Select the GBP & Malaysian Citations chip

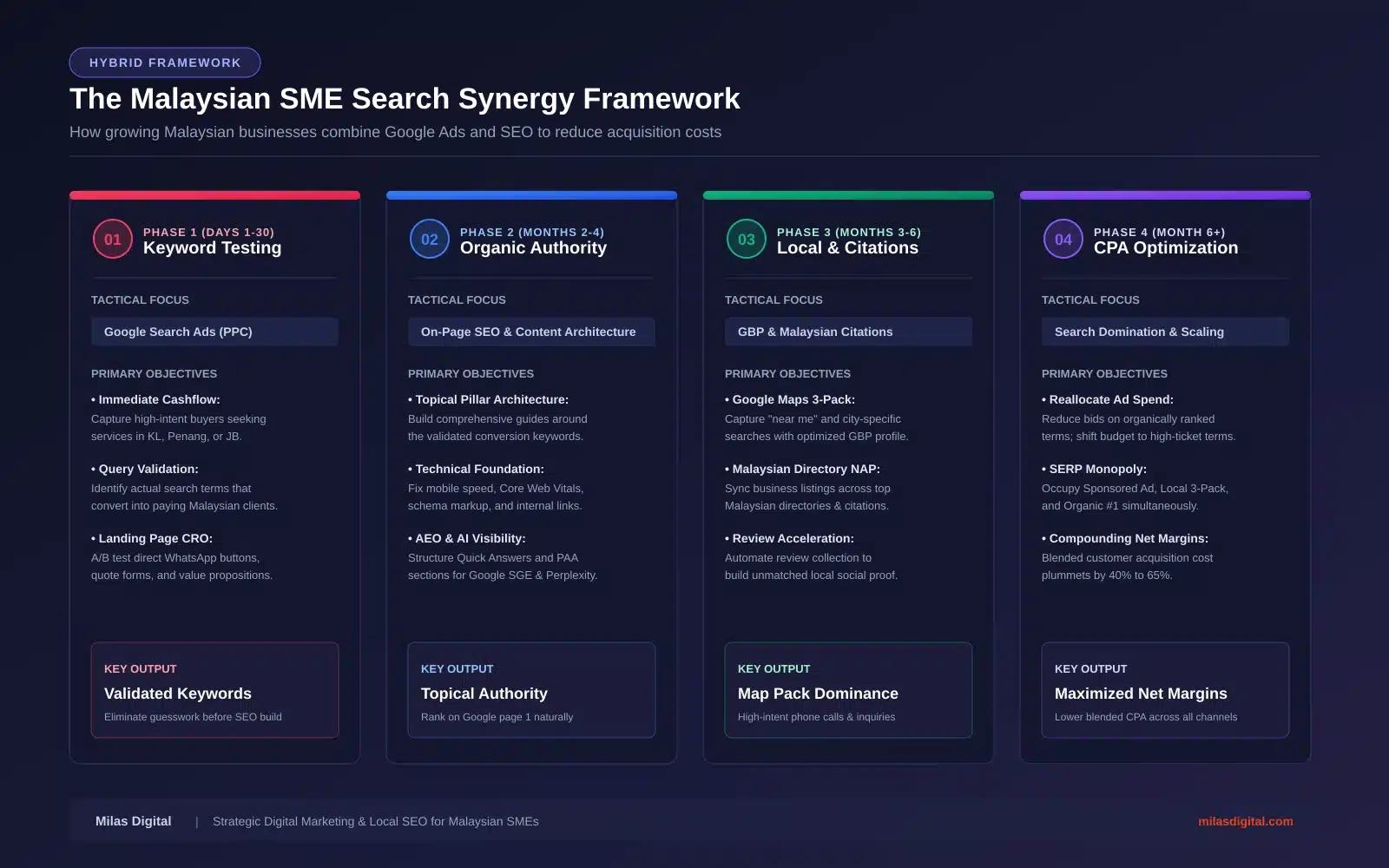[x=848, y=332]
